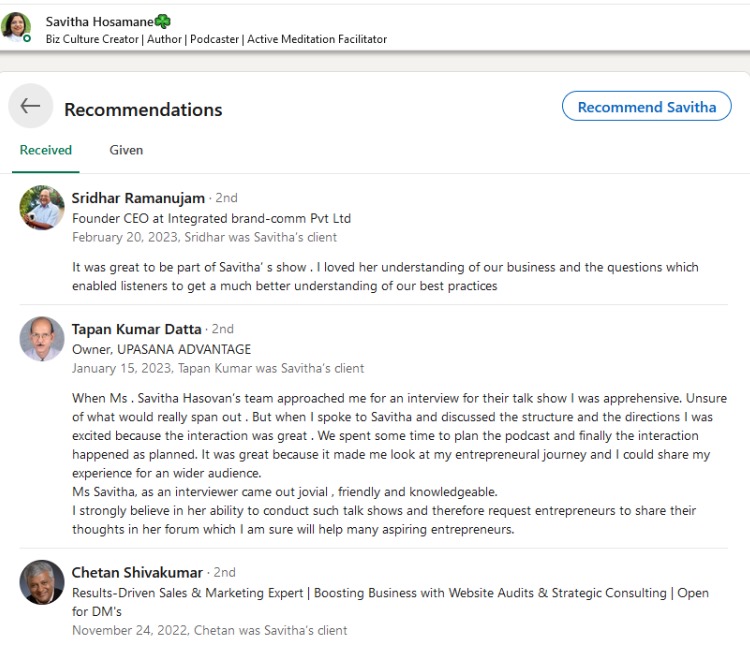Click Chetan Shivakumar's profile picture
Screen dimensions: 750x650
(42, 582)
